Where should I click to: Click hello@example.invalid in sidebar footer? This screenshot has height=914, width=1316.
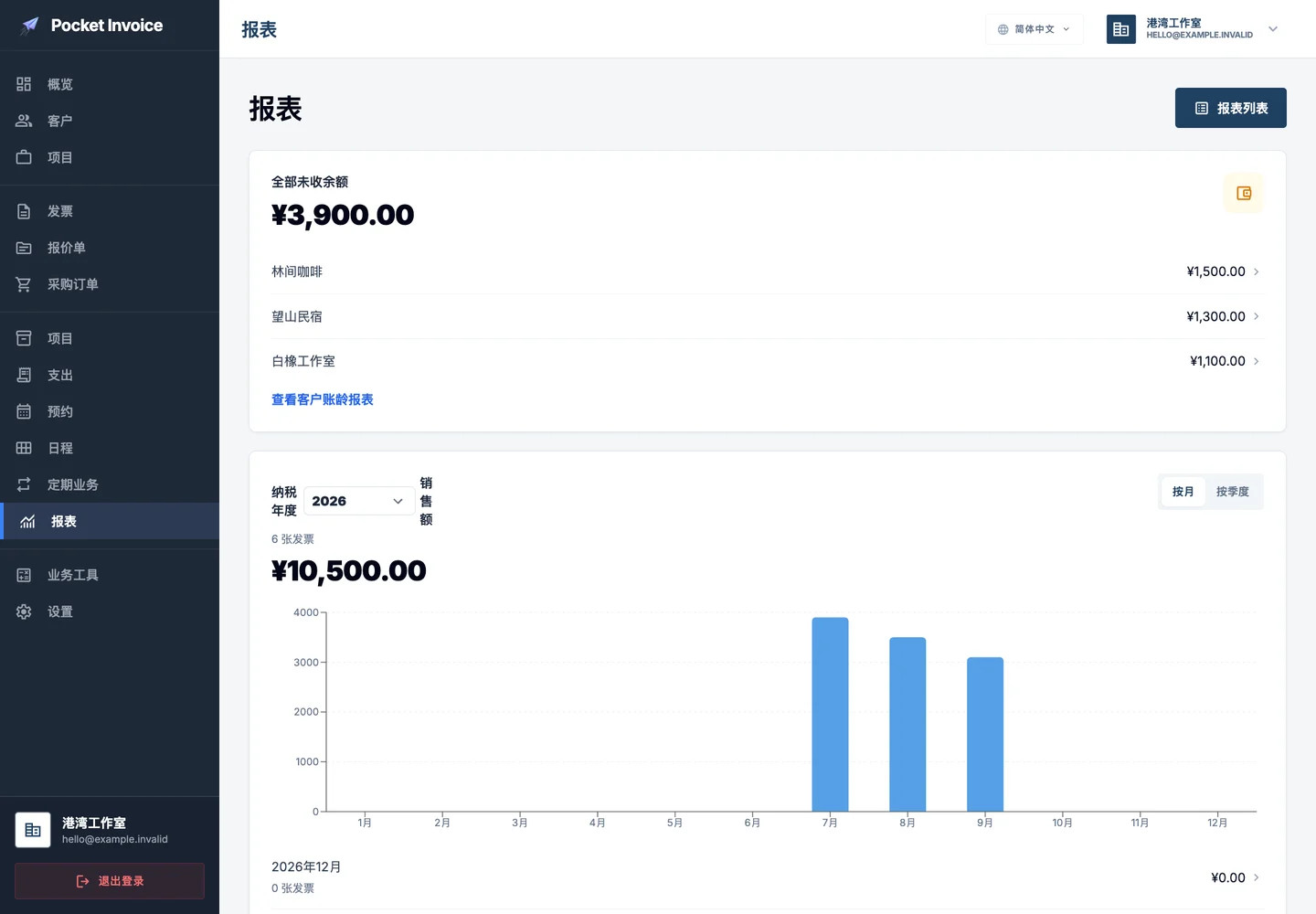115,839
